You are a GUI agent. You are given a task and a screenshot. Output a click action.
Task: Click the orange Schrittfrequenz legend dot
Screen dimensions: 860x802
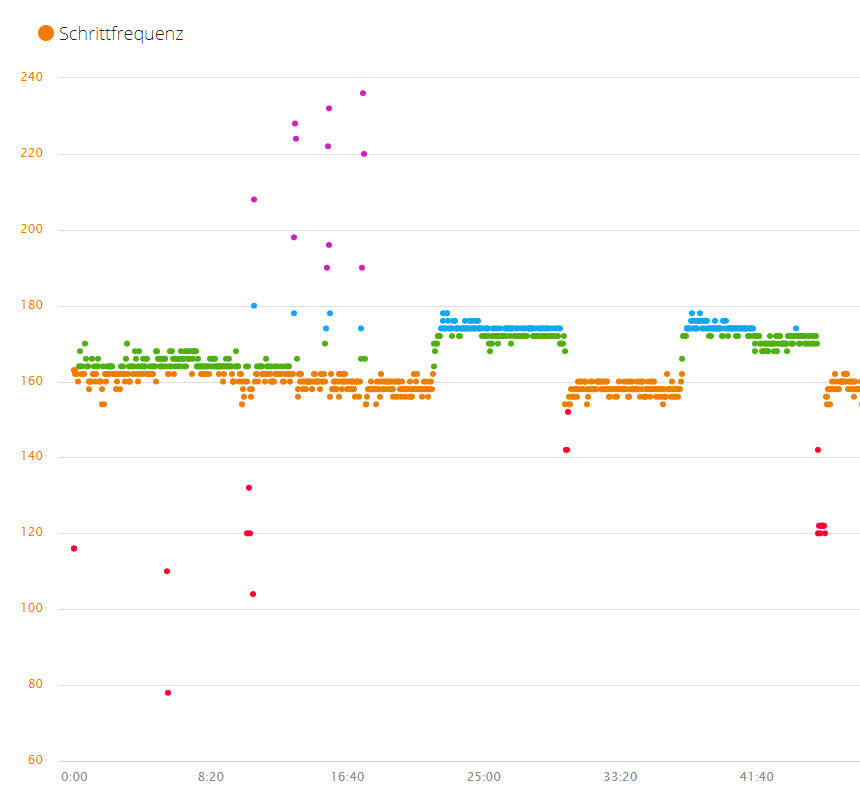point(46,33)
